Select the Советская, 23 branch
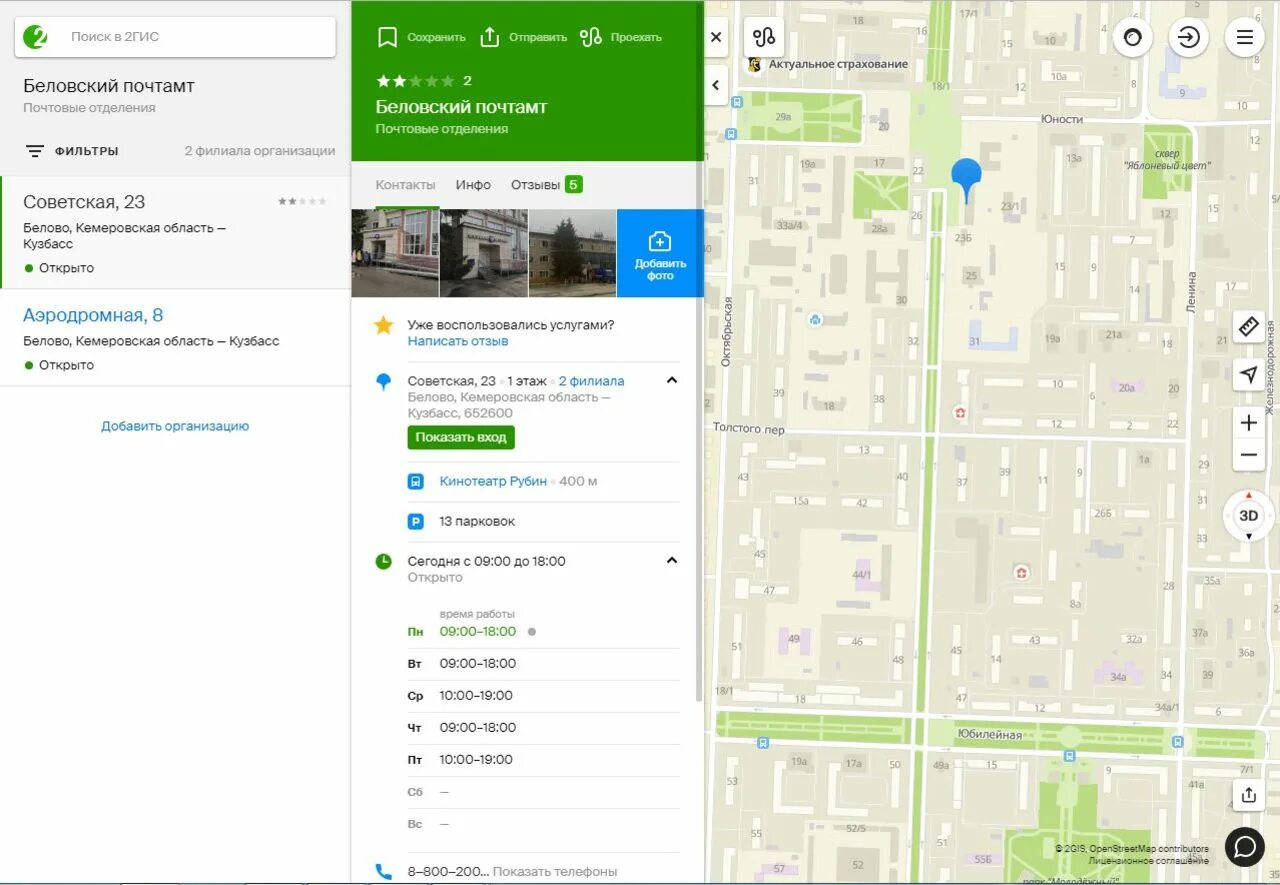The width and height of the screenshot is (1280, 885). pyautogui.click(x=175, y=233)
